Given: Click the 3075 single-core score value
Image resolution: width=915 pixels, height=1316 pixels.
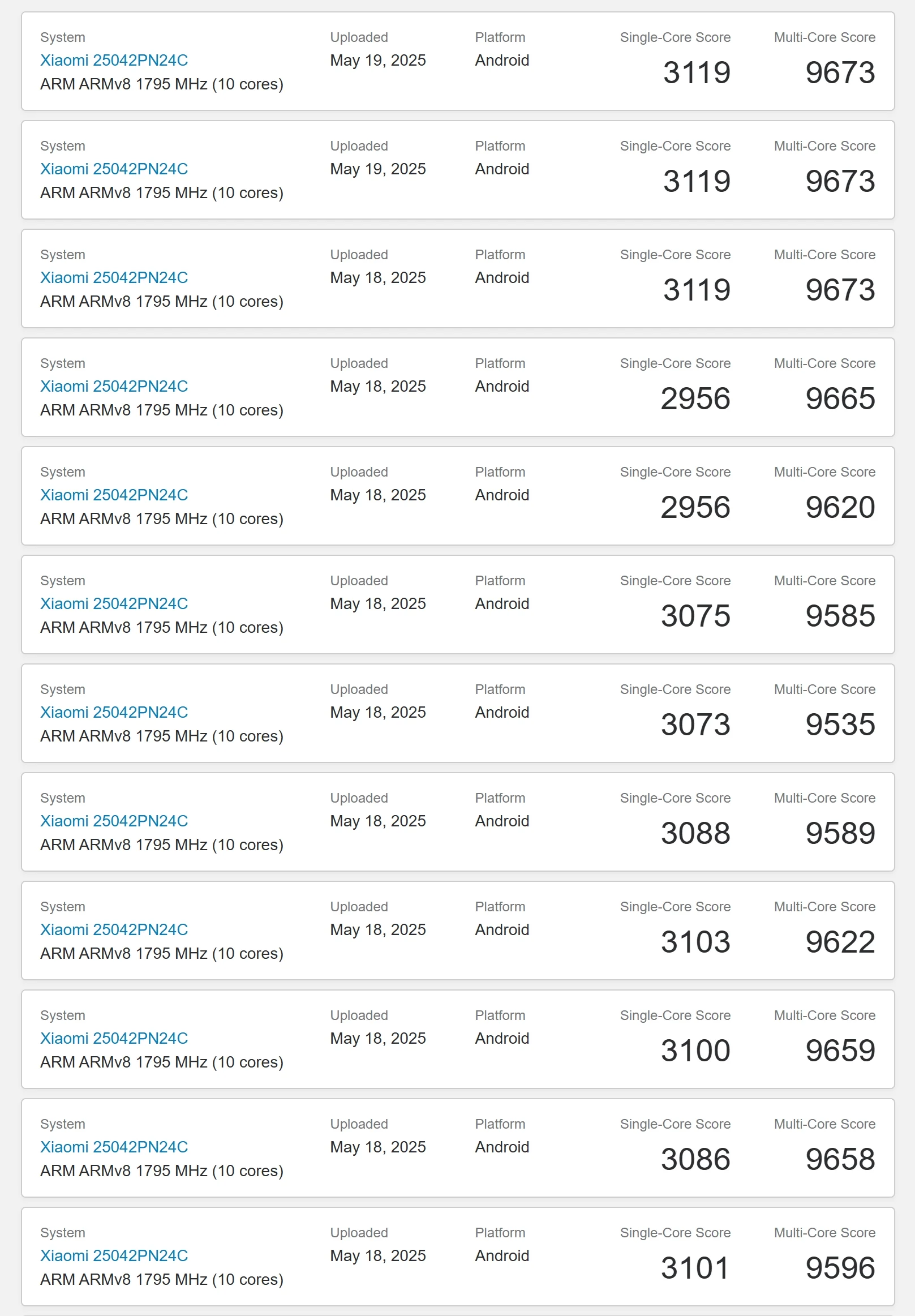Looking at the screenshot, I should pyautogui.click(x=695, y=616).
